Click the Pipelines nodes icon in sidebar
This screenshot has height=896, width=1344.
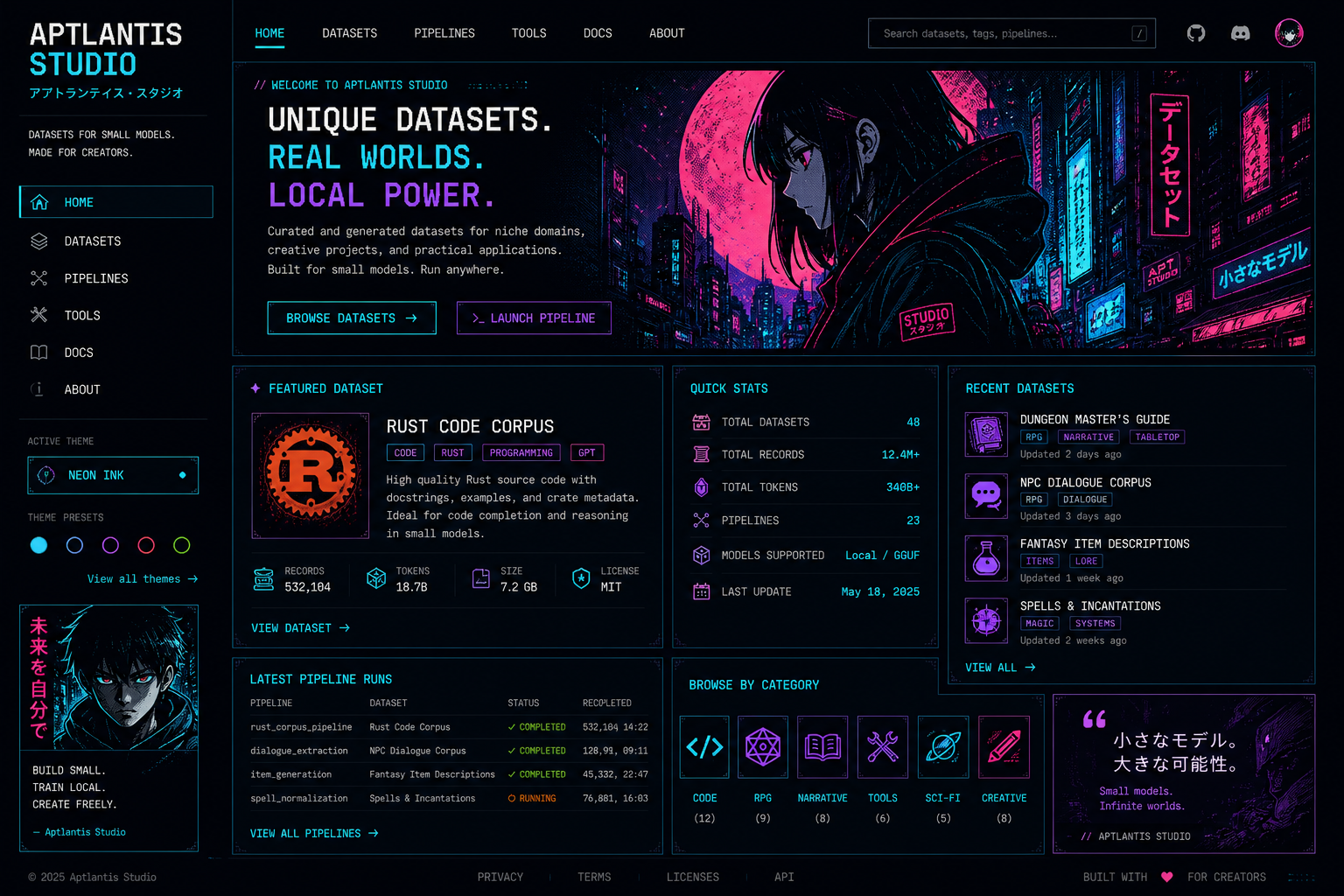coord(39,278)
